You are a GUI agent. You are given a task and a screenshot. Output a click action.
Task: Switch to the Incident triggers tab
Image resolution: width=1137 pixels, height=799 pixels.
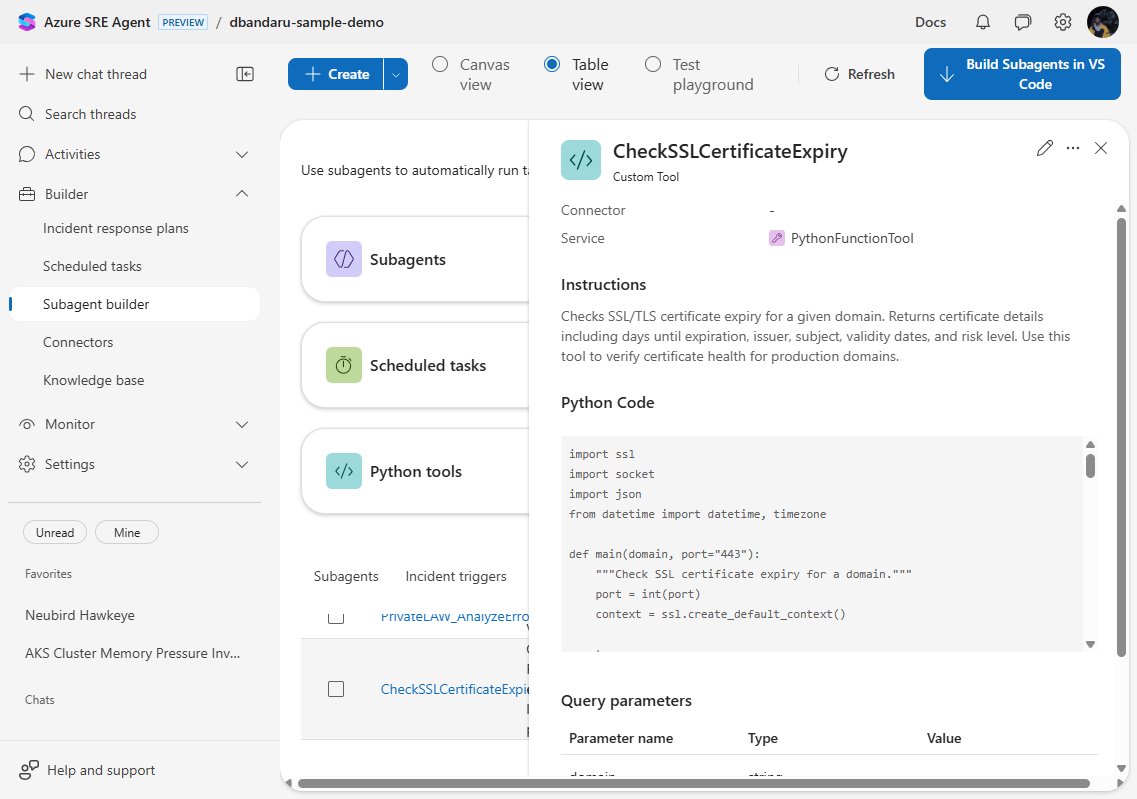coord(456,576)
